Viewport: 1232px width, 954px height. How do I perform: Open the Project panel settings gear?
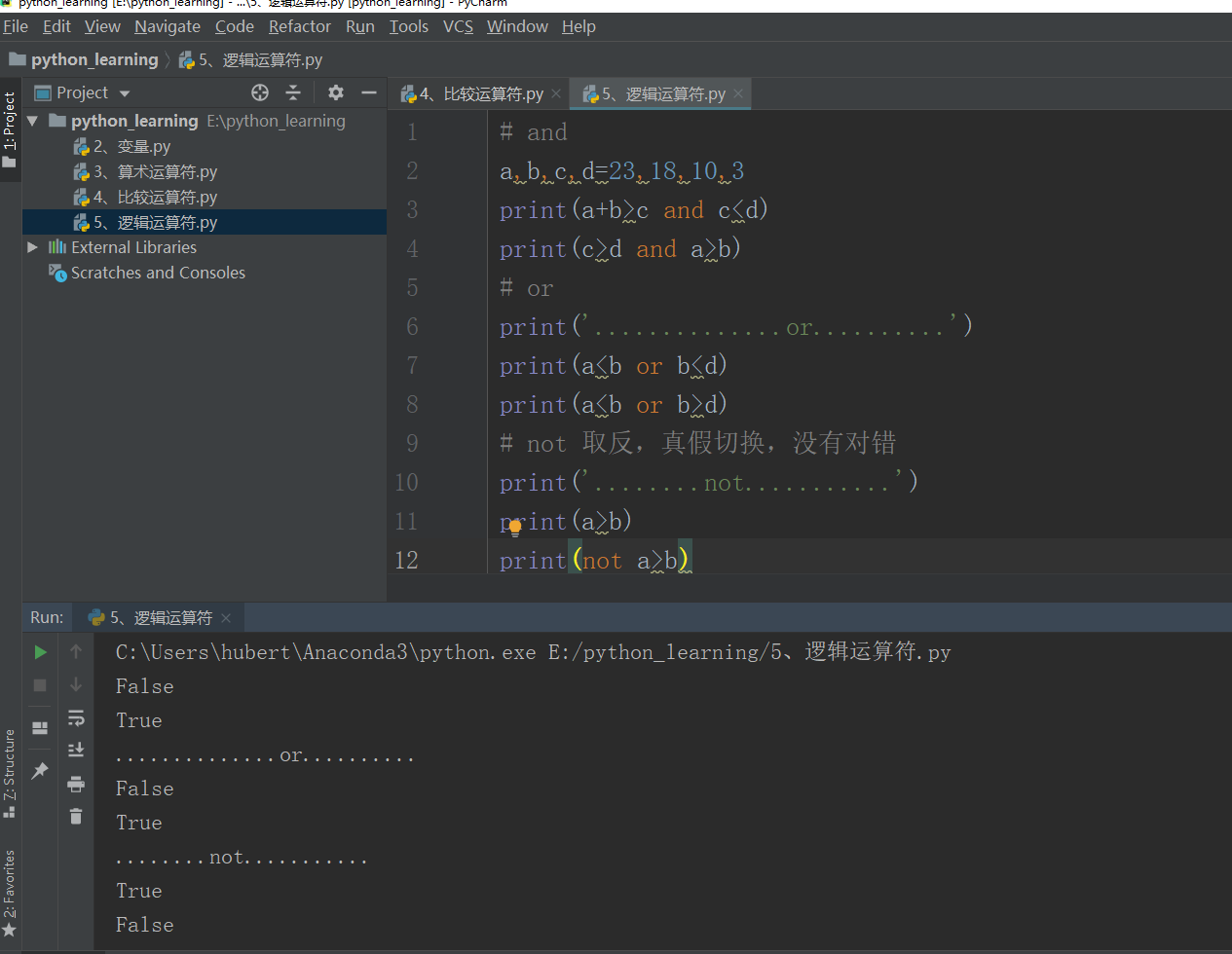pos(334,92)
